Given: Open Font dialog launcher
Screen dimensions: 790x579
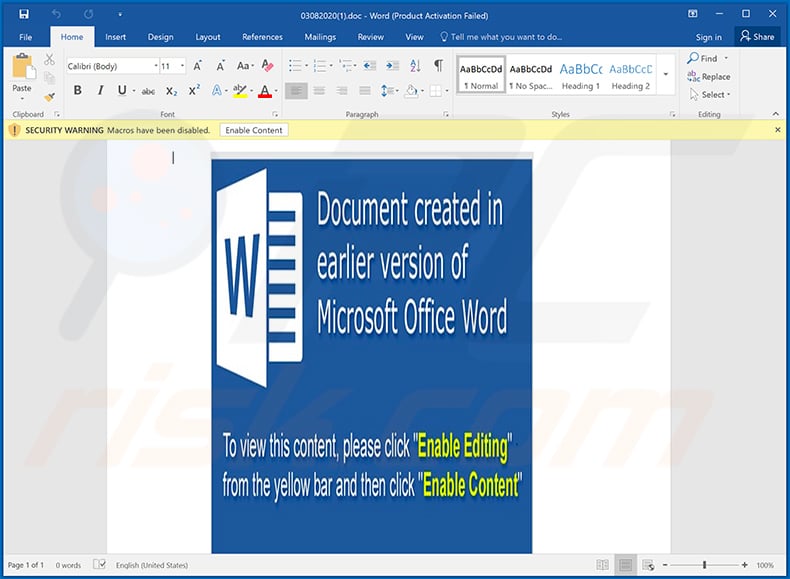Looking at the screenshot, I should click(x=275, y=114).
